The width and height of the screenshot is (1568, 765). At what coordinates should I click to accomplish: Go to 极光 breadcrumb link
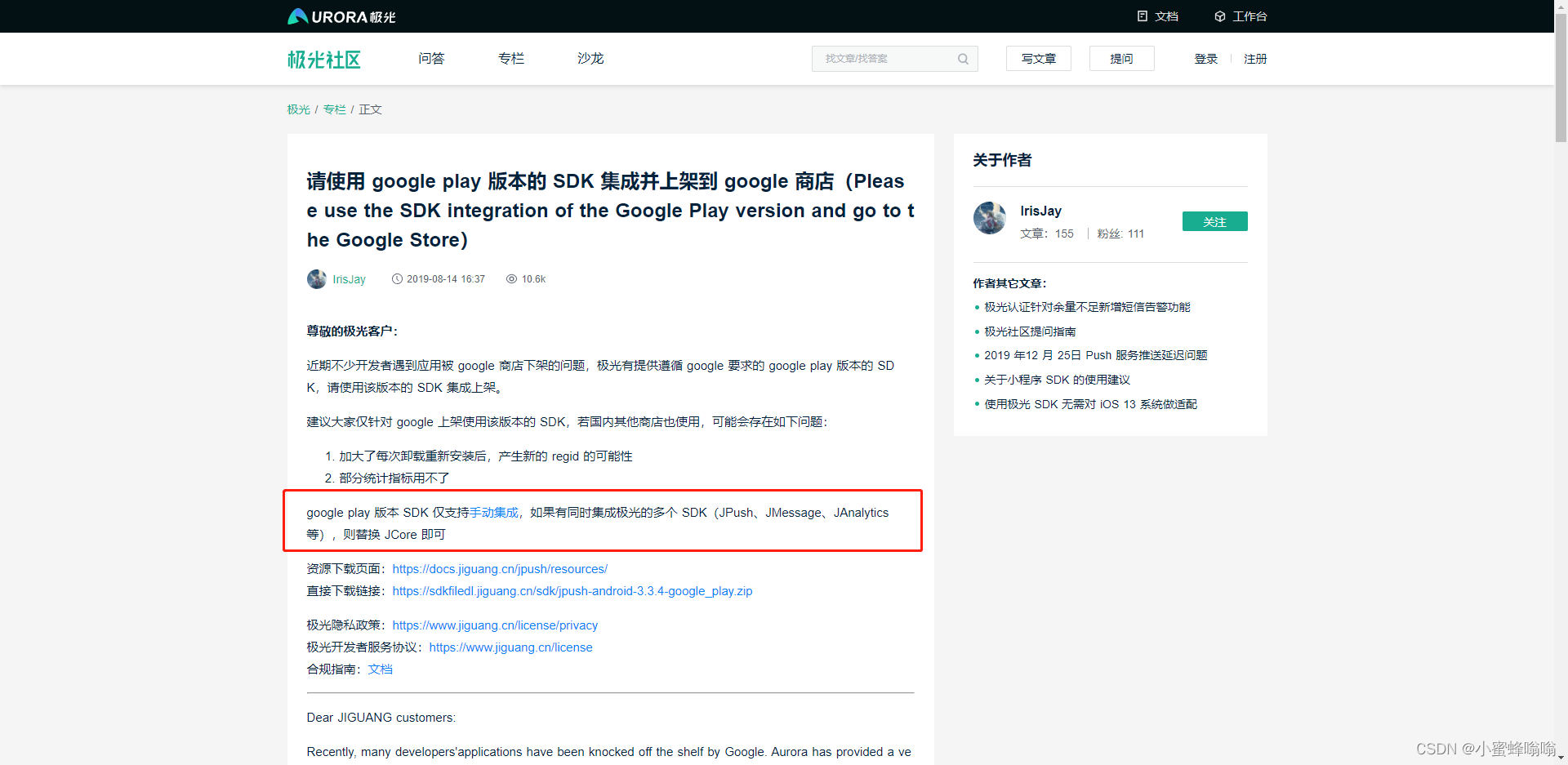click(298, 109)
